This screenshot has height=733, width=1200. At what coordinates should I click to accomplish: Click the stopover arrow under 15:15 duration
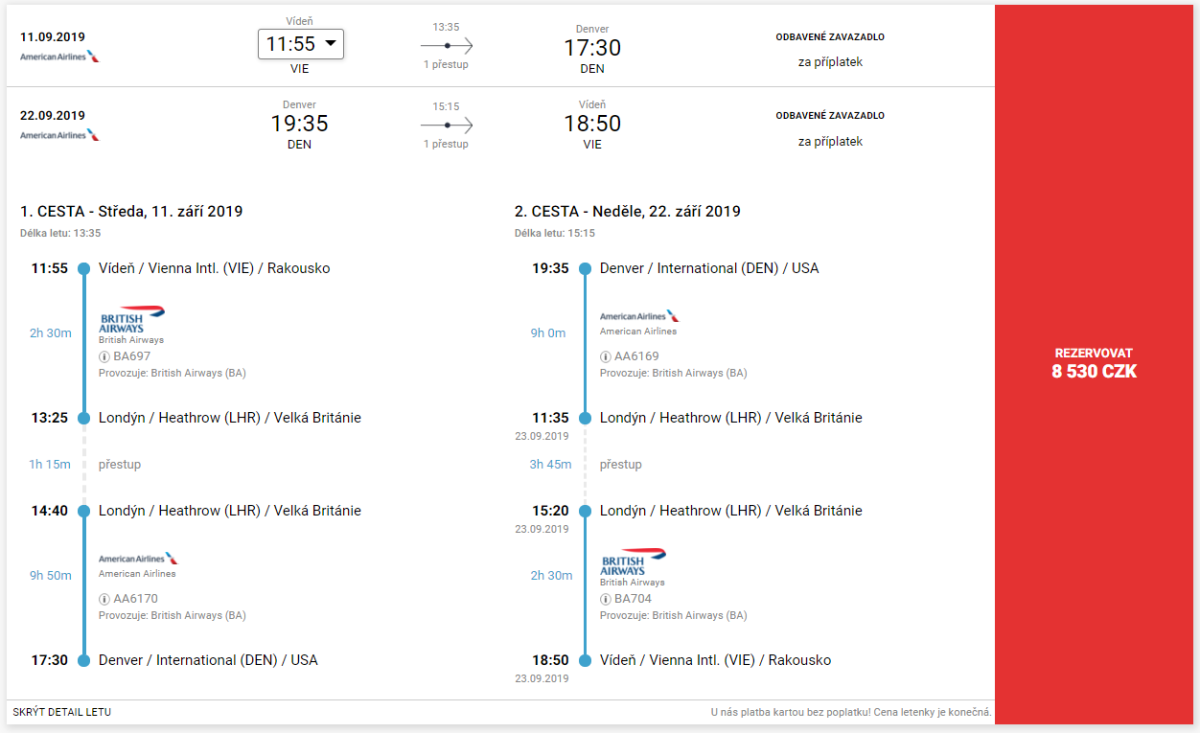tap(446, 125)
